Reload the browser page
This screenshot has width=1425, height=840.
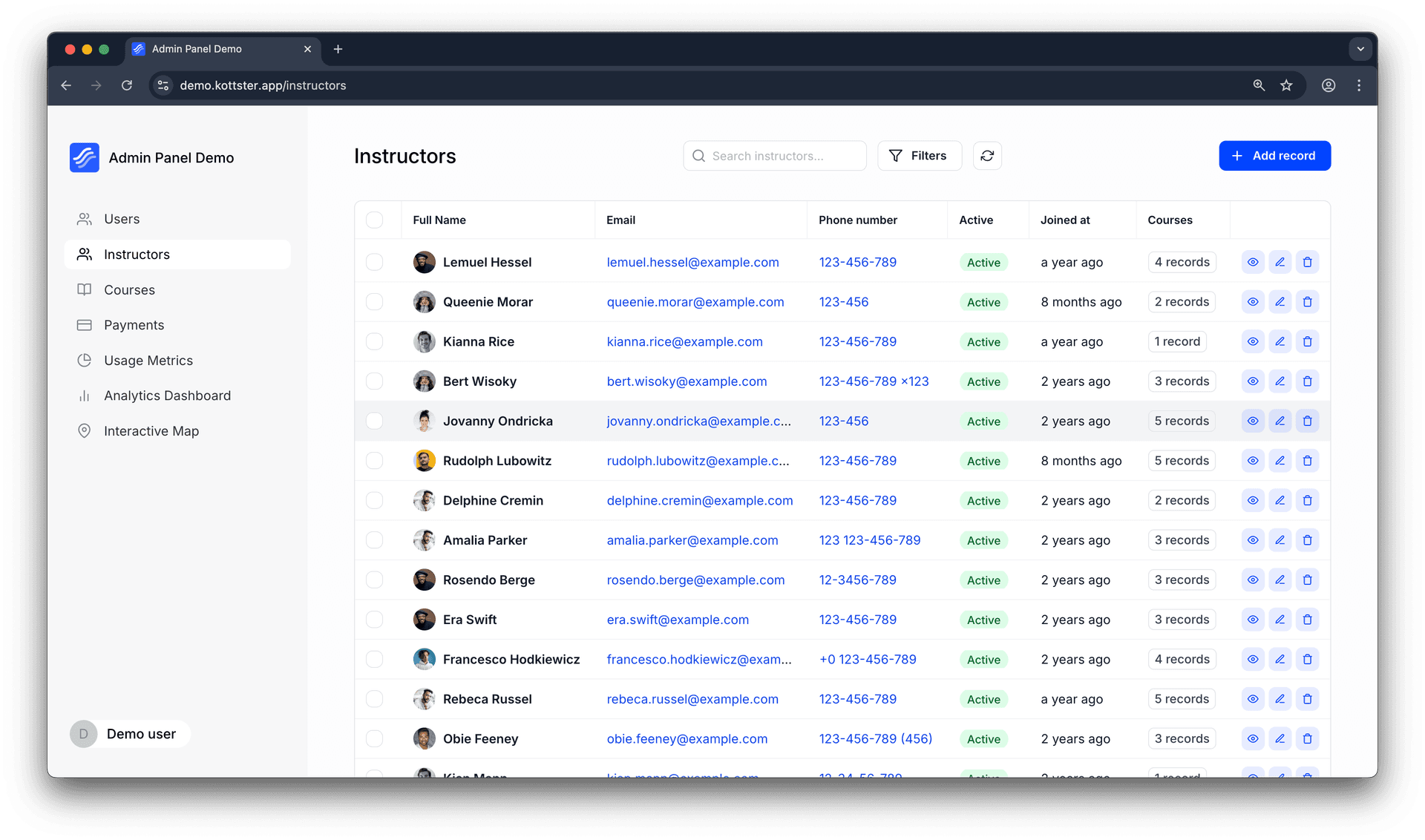pyautogui.click(x=127, y=85)
